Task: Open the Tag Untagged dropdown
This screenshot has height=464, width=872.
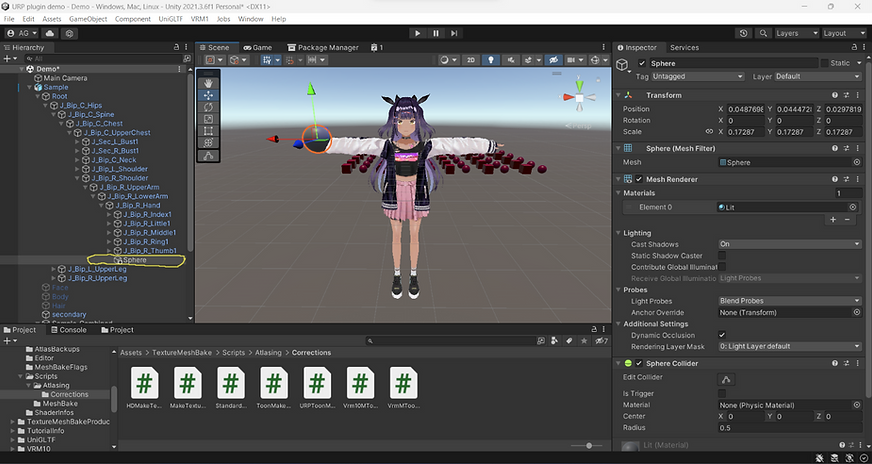Action: 697,76
